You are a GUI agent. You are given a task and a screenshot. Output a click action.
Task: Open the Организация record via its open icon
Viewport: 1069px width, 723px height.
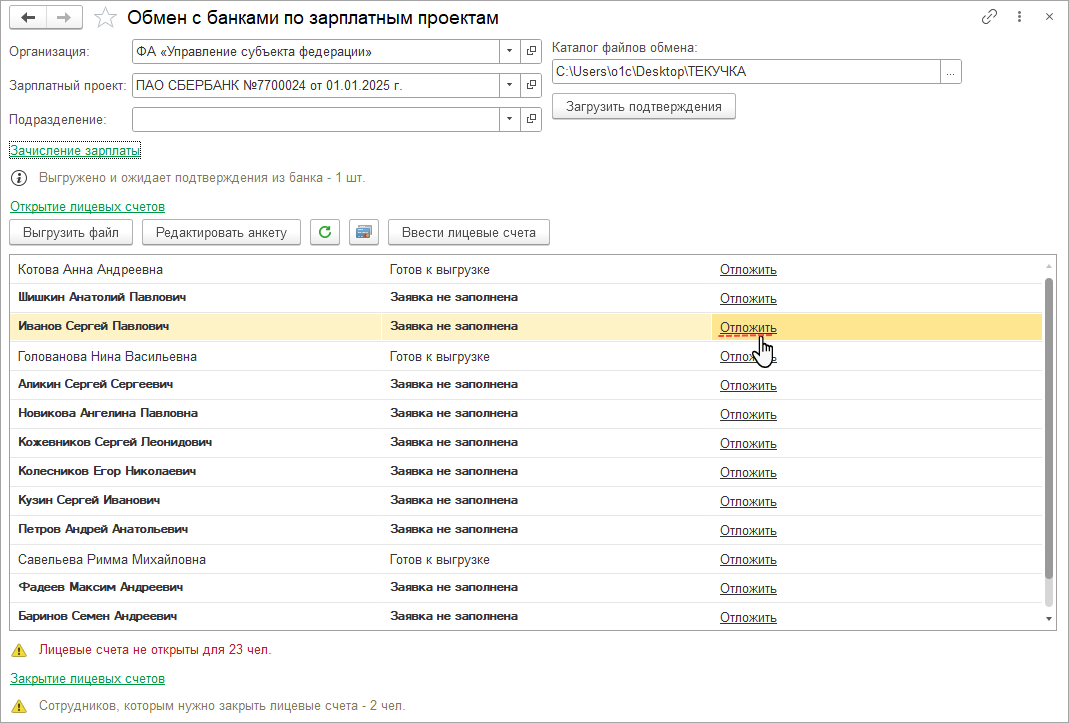point(531,51)
